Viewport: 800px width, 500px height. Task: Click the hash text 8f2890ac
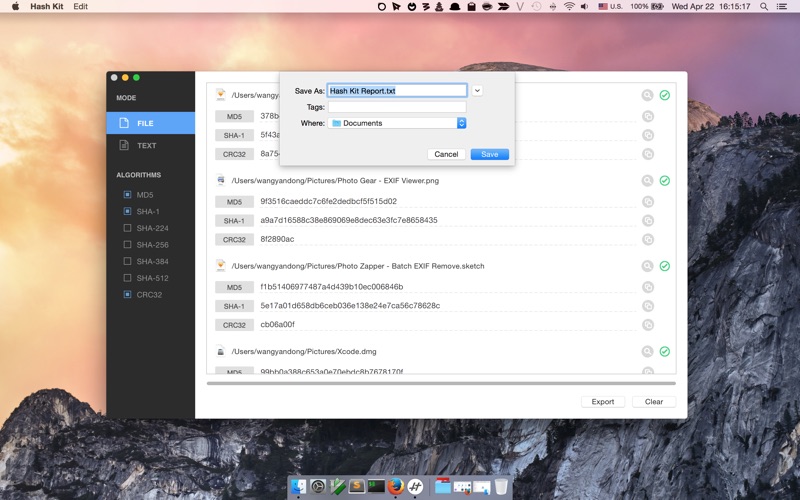point(277,239)
